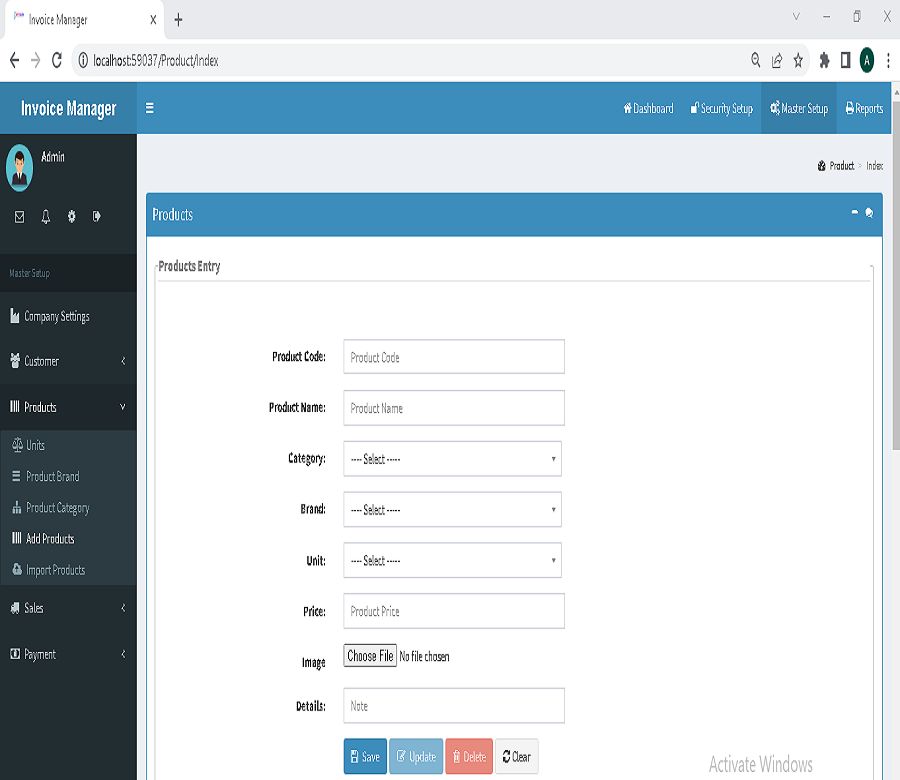Click the zoom magnifier icon in address bar
The height and width of the screenshot is (780, 900).
point(756,60)
